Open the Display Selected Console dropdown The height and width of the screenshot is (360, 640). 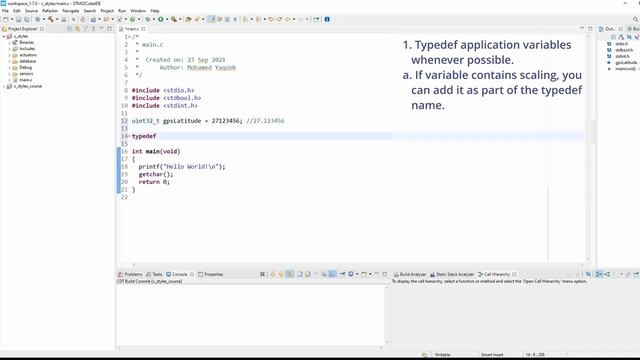357,274
